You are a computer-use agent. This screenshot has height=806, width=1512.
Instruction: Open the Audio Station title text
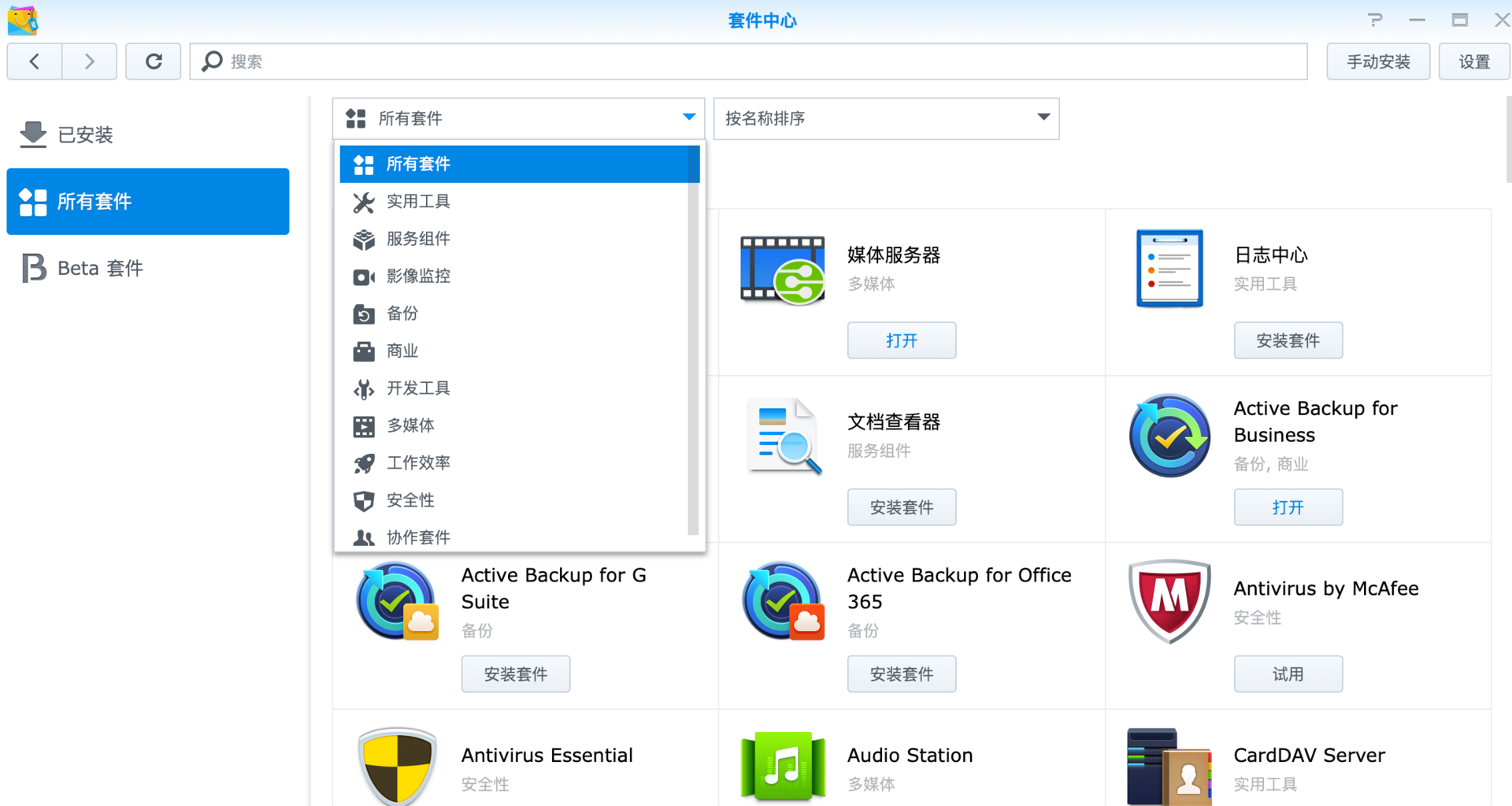[910, 756]
